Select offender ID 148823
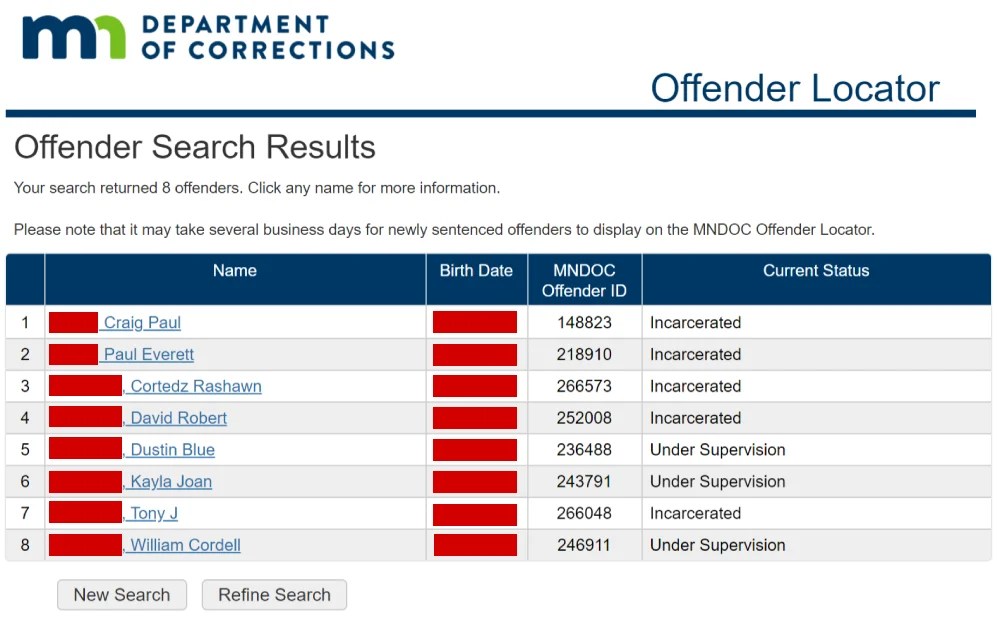Image resolution: width=1000 pixels, height=625 pixels. (x=584, y=323)
